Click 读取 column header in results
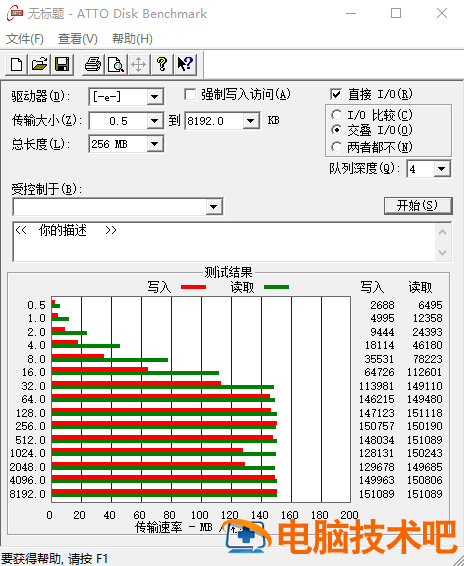464x566 pixels. (420, 287)
